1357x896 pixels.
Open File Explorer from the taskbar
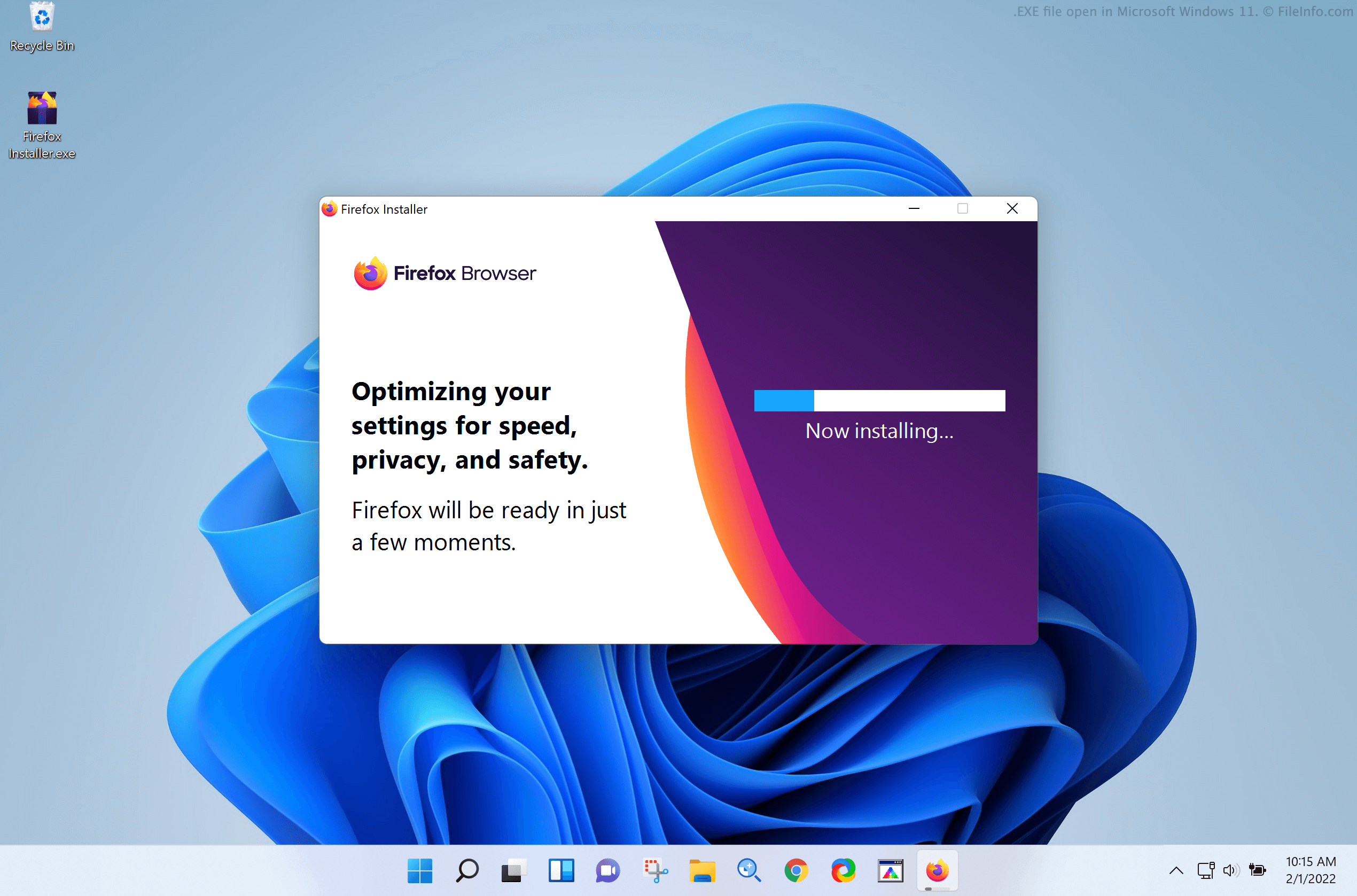pos(702,870)
